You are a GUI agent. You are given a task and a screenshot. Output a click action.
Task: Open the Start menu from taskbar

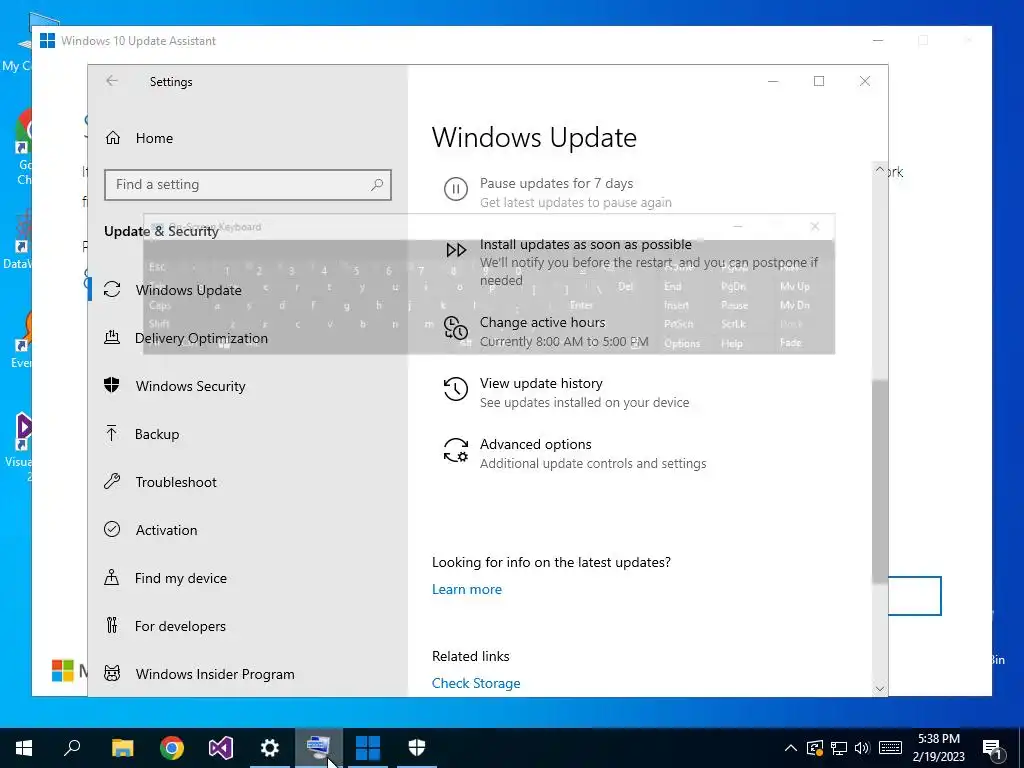click(24, 748)
